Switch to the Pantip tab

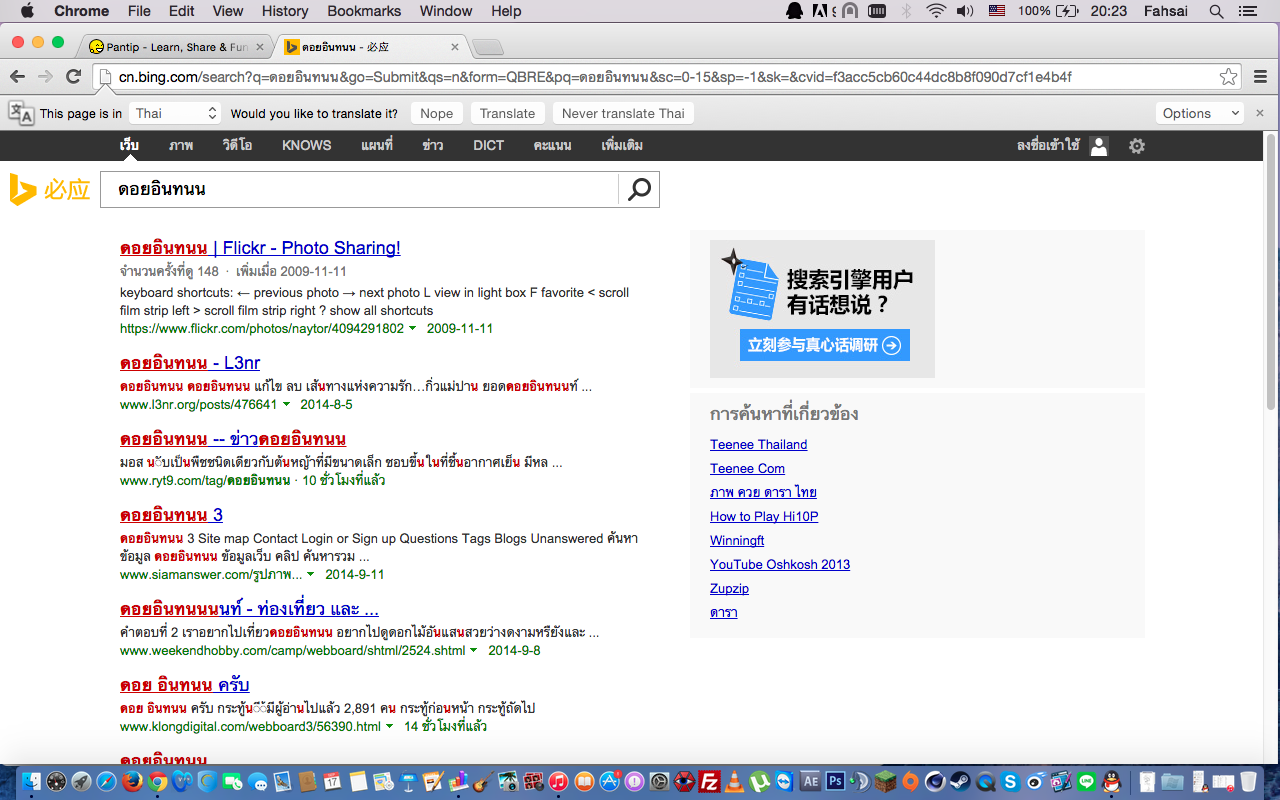(177, 47)
